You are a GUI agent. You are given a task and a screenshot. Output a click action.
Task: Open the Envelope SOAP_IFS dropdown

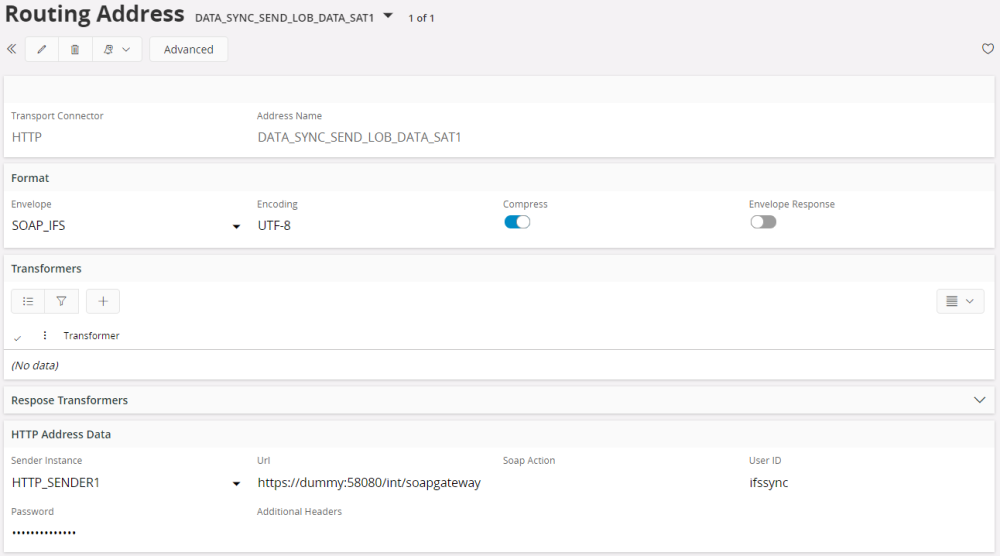[x=236, y=227]
